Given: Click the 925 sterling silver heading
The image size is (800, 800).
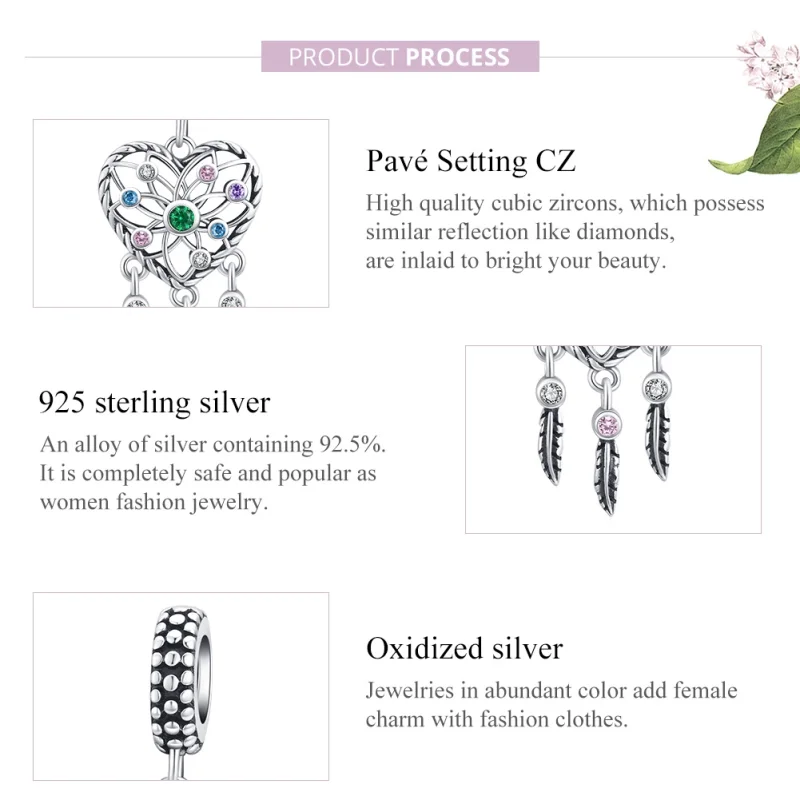Looking at the screenshot, I should coord(155,402).
